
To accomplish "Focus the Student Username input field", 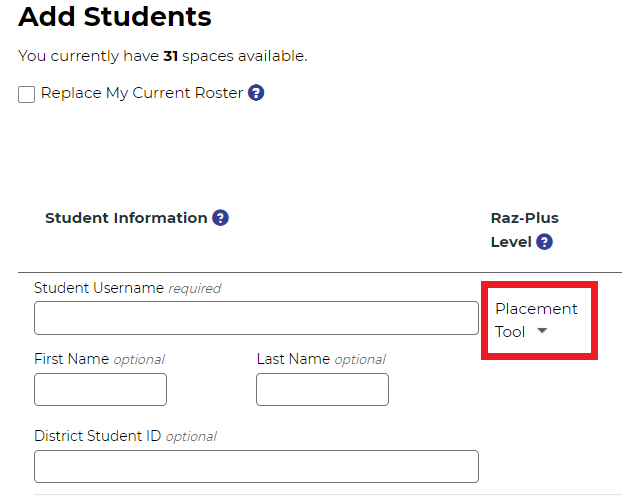I will tap(256, 318).
